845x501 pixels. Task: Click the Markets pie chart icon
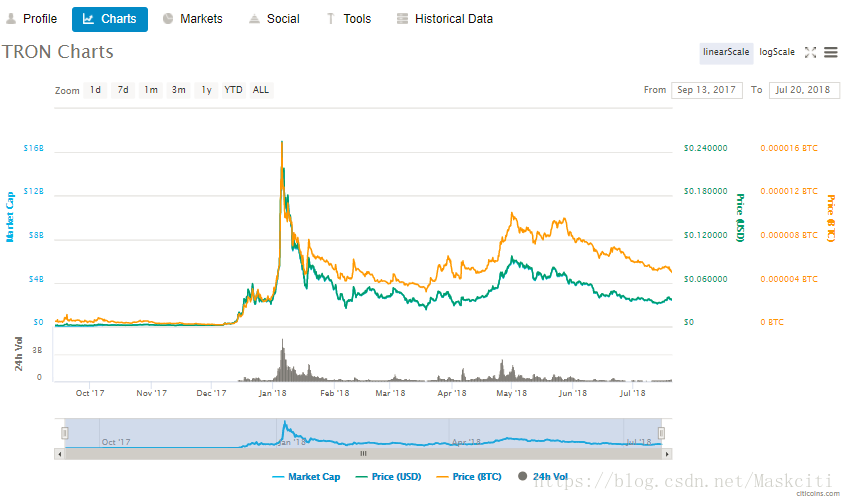[168, 19]
